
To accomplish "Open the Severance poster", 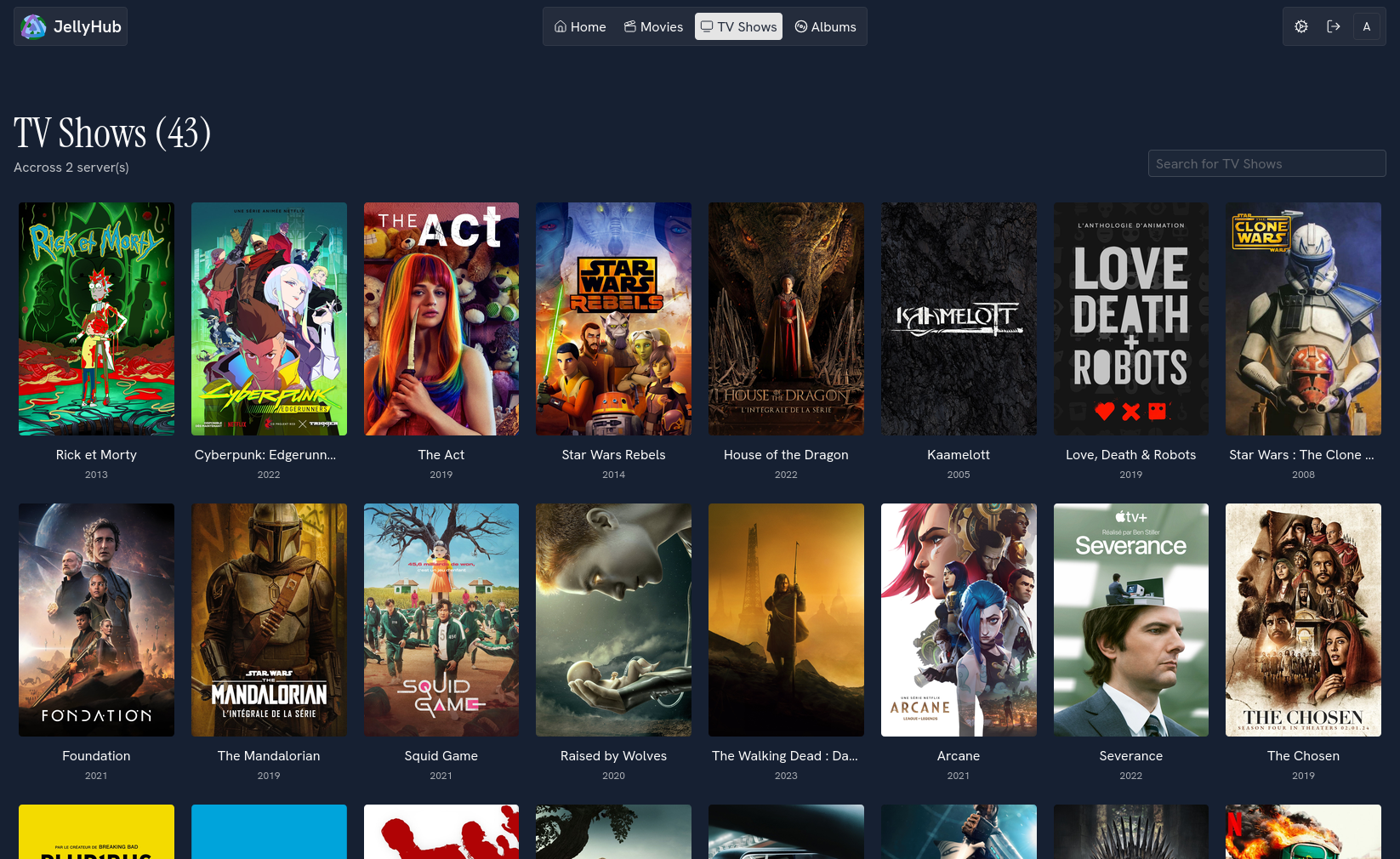I will (x=1131, y=620).
